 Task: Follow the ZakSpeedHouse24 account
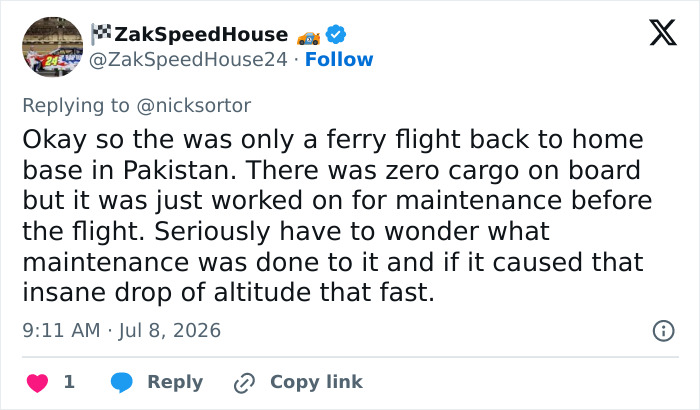point(339,59)
